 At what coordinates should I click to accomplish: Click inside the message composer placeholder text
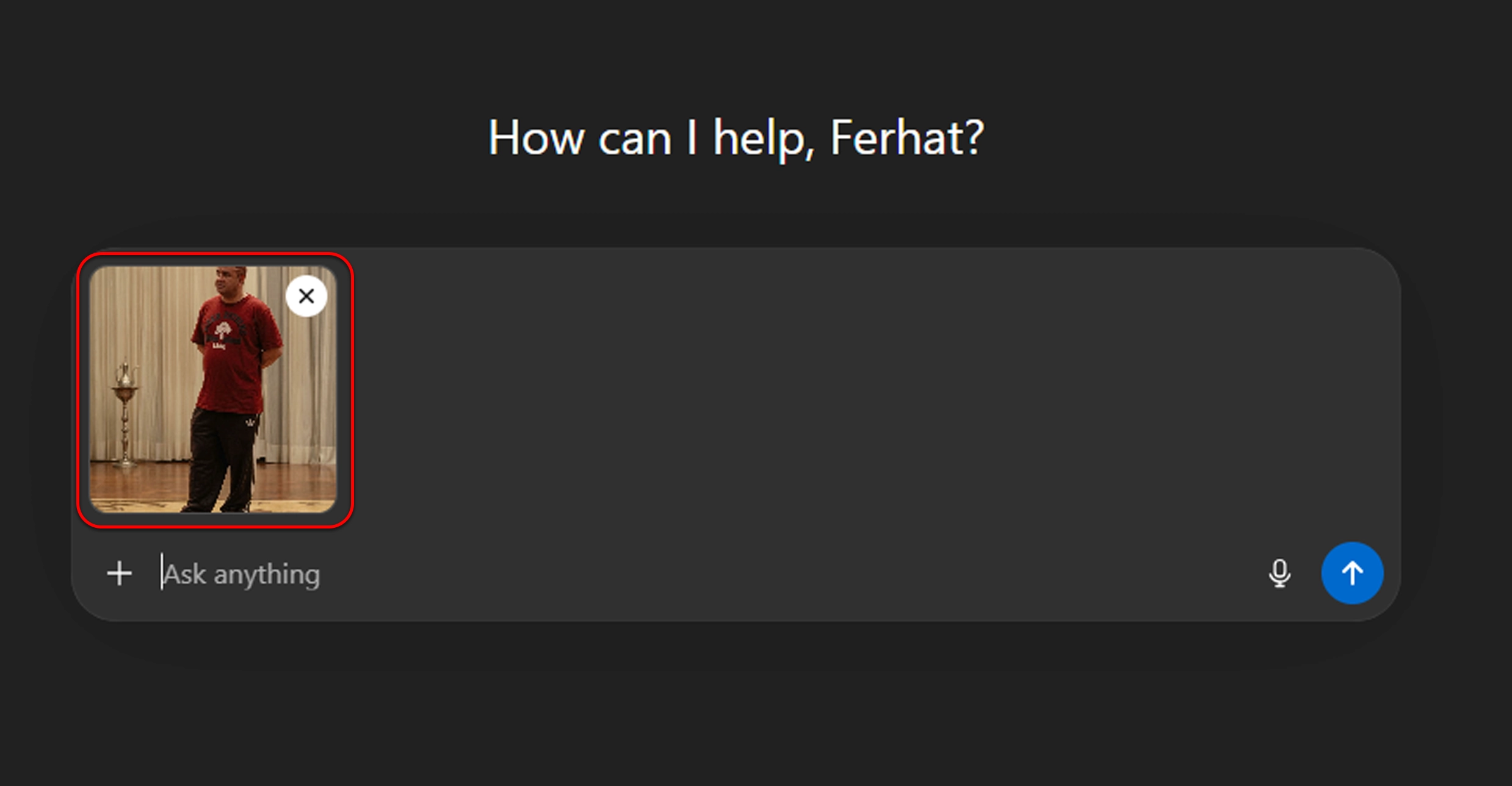pos(242,574)
